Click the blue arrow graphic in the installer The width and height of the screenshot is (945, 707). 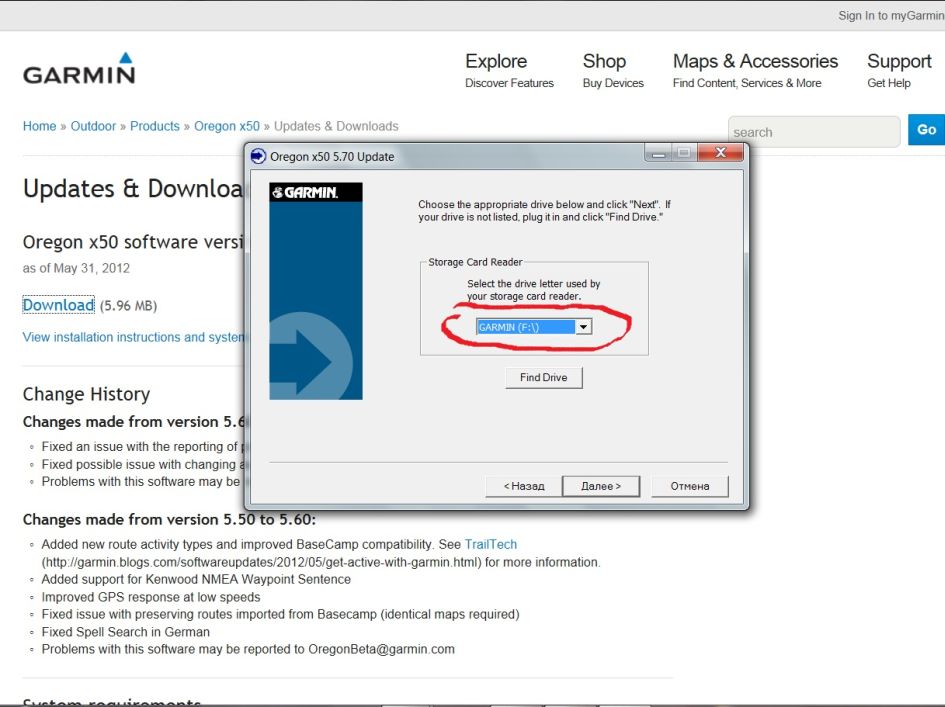tap(310, 356)
